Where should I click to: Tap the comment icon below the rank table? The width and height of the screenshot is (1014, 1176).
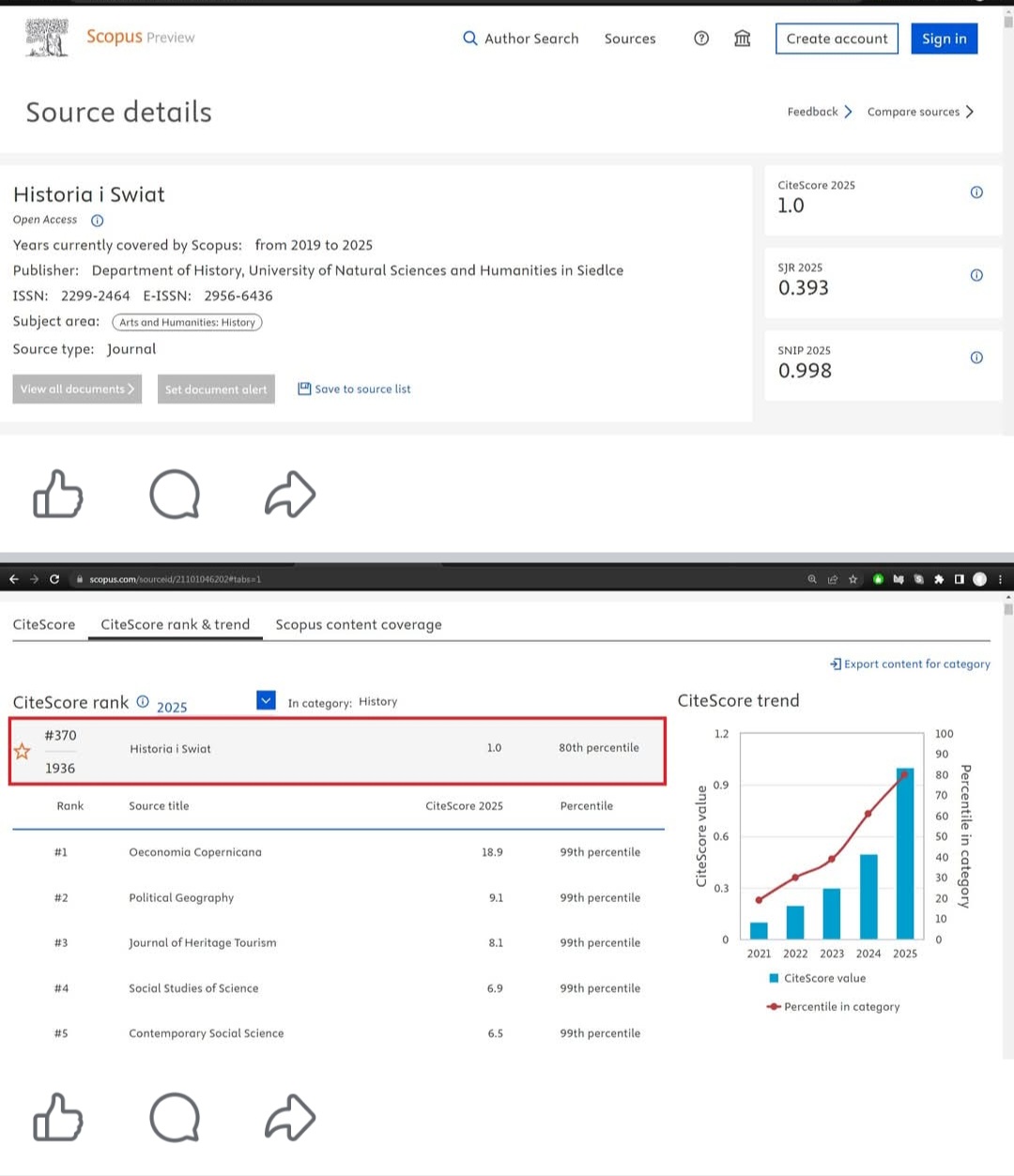pyautogui.click(x=175, y=1118)
